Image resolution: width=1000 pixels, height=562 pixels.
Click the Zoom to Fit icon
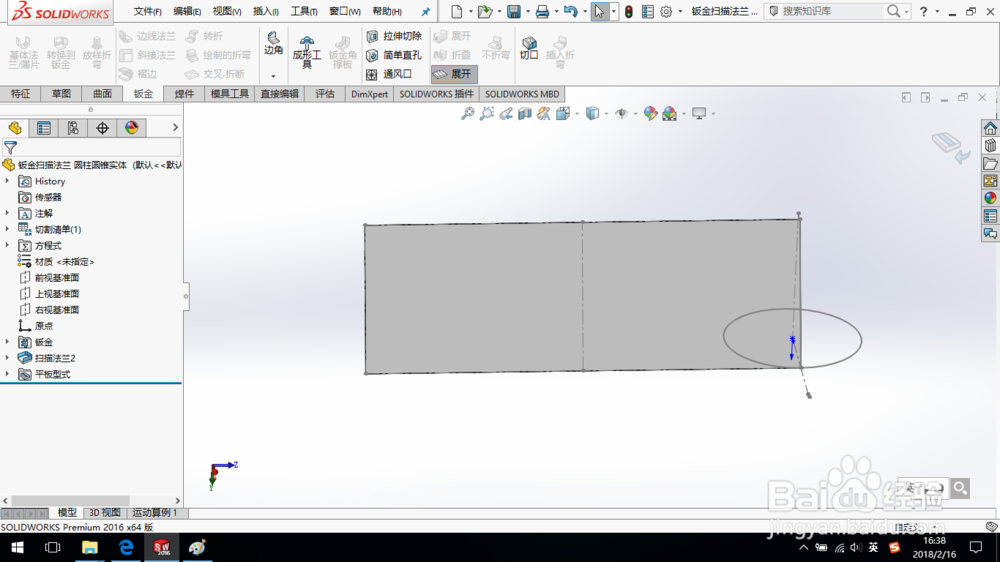tap(467, 114)
